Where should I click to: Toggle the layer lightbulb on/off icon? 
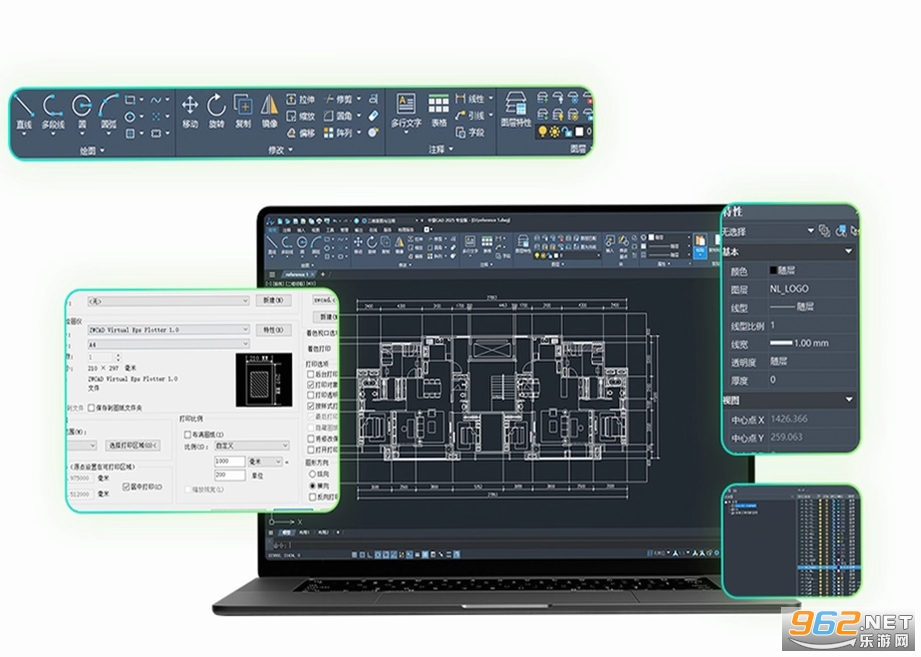543,132
